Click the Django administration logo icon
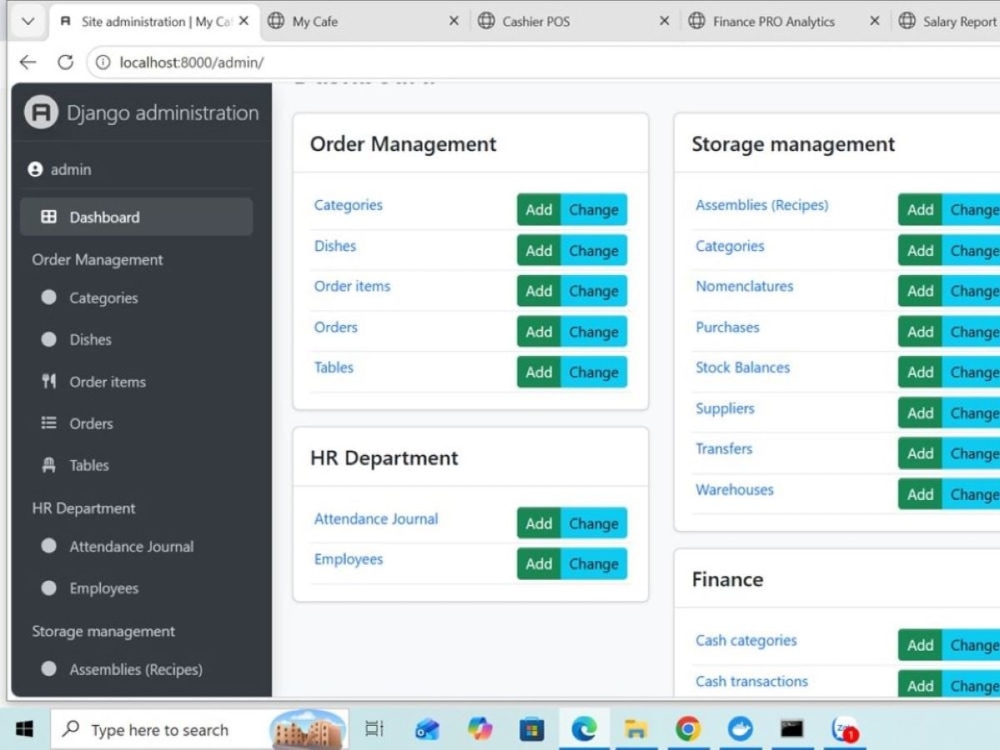Image resolution: width=1000 pixels, height=750 pixels. [41, 112]
